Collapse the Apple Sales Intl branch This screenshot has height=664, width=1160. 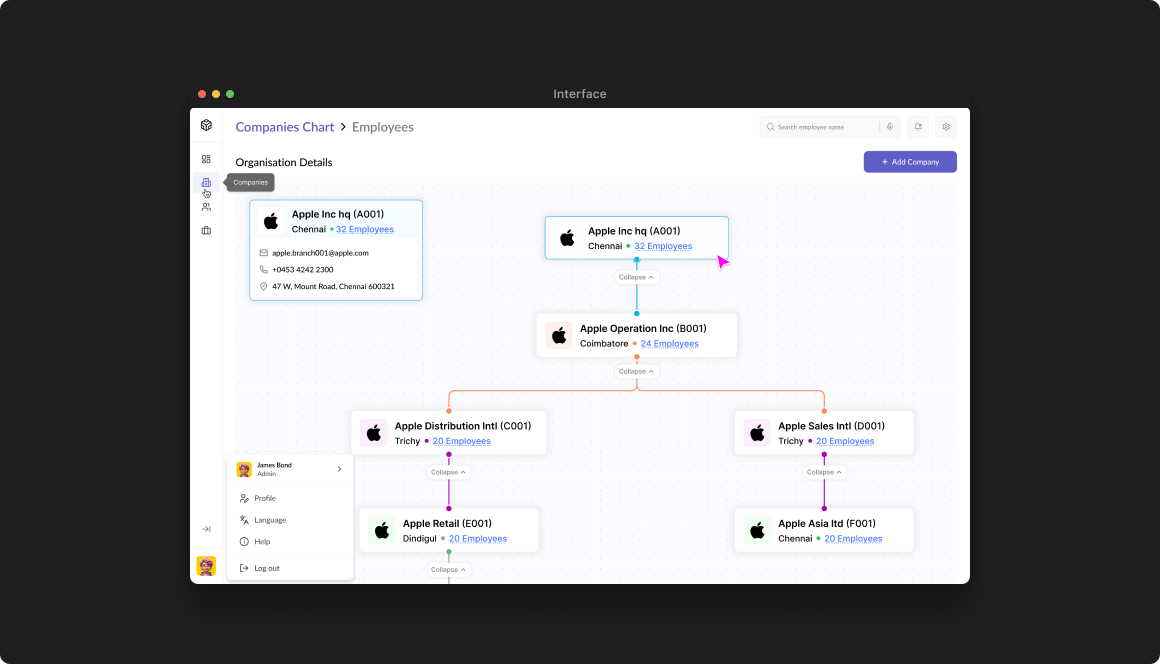tap(824, 472)
